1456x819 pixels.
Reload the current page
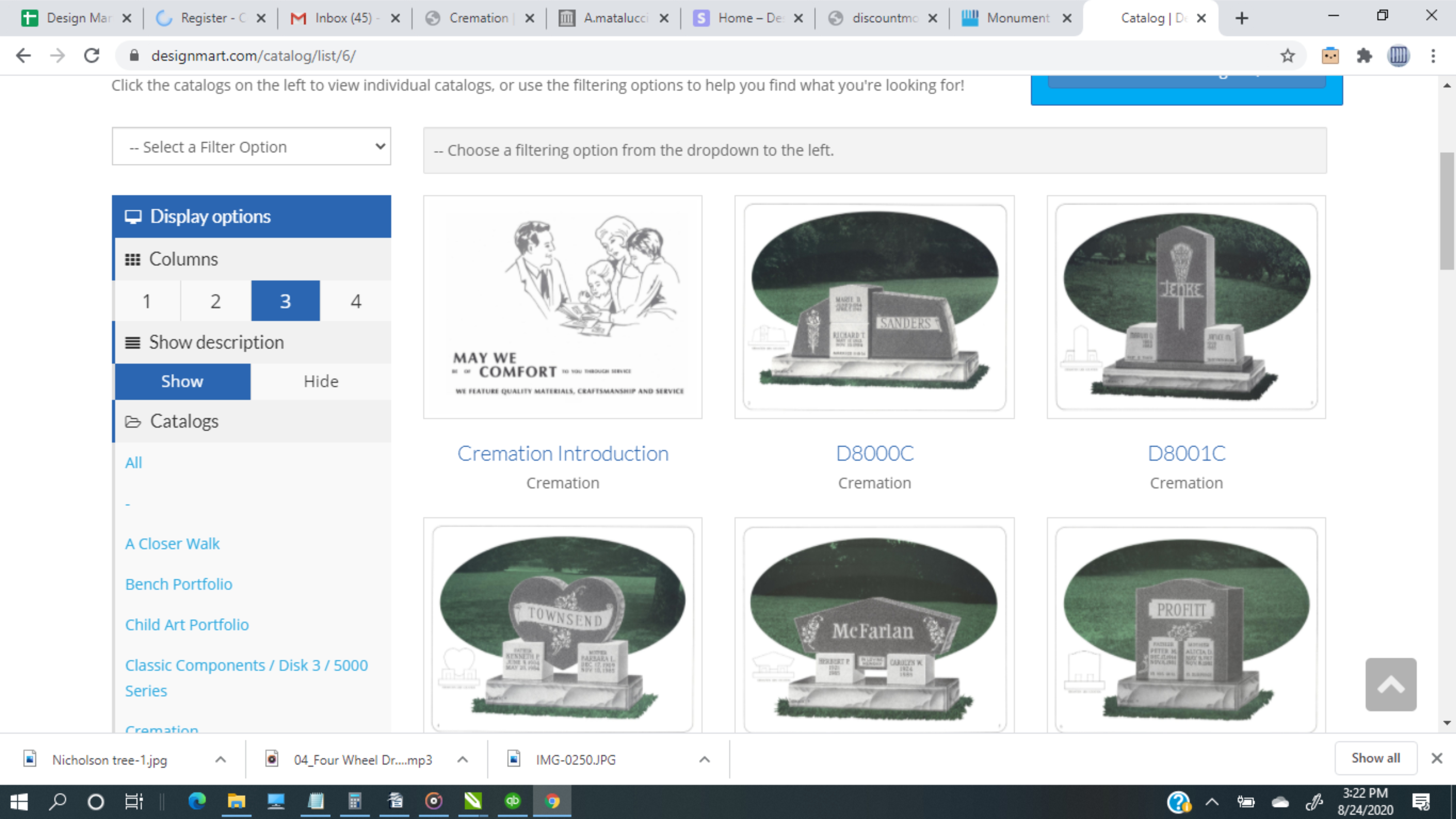(92, 56)
